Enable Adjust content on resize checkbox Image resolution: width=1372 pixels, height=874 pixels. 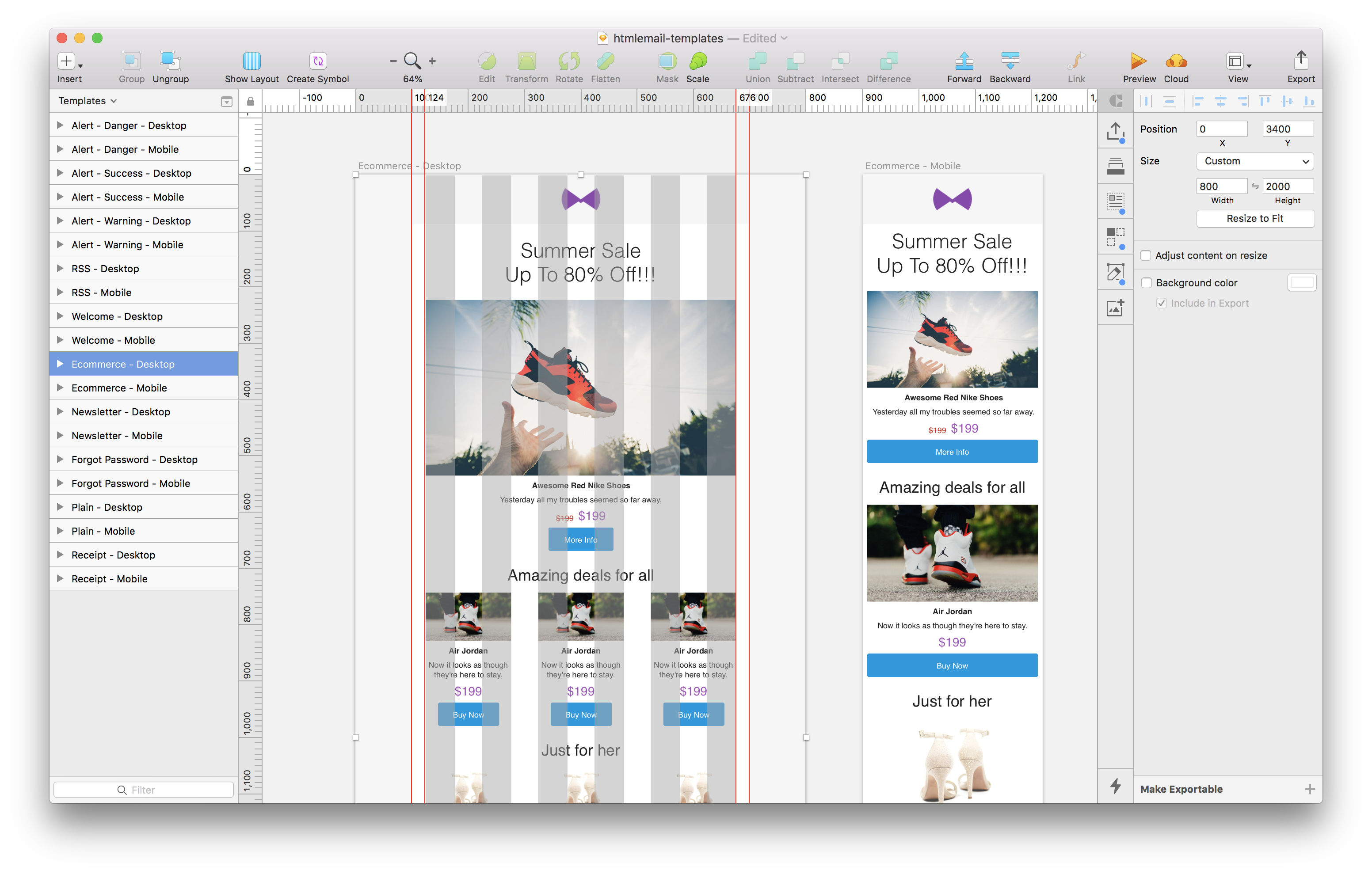[x=1146, y=256]
